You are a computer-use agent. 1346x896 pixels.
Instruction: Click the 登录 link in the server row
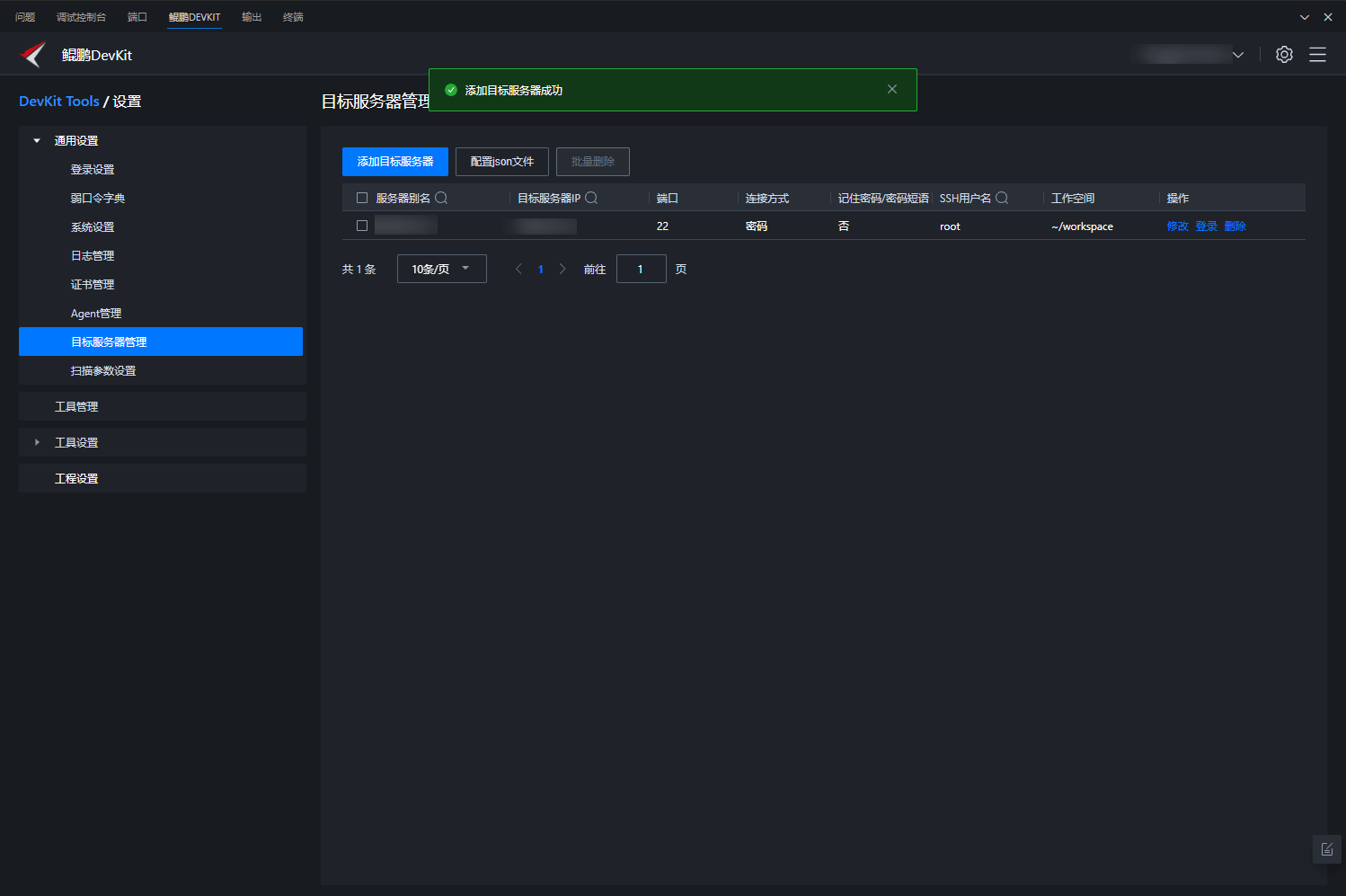tap(1206, 226)
